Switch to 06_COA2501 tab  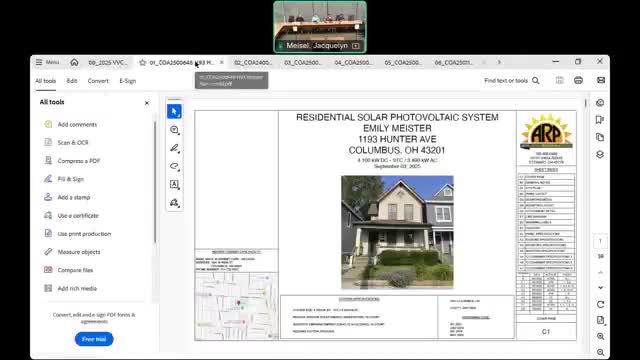click(x=453, y=62)
